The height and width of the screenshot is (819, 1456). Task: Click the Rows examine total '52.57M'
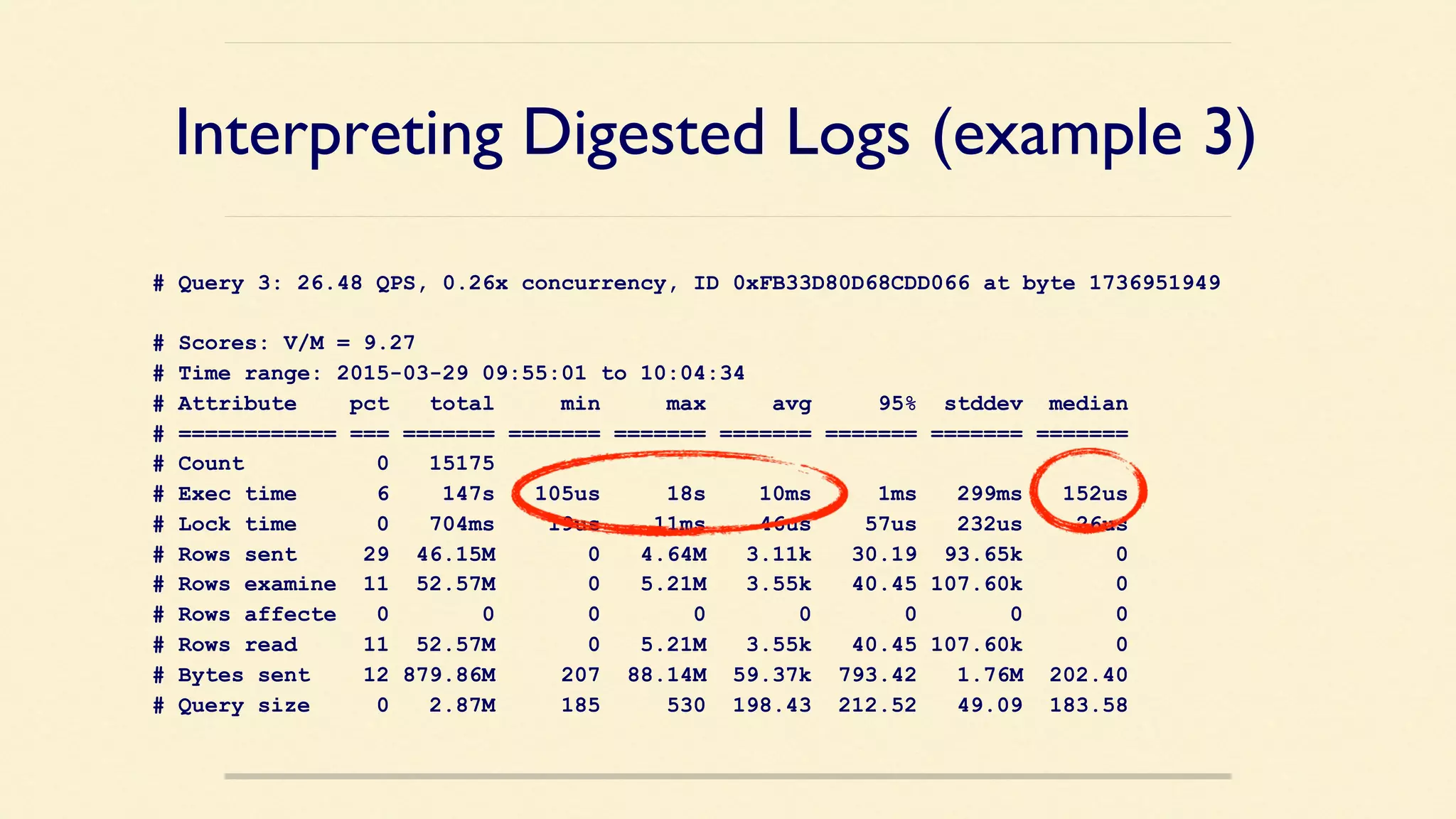pyautogui.click(x=456, y=584)
